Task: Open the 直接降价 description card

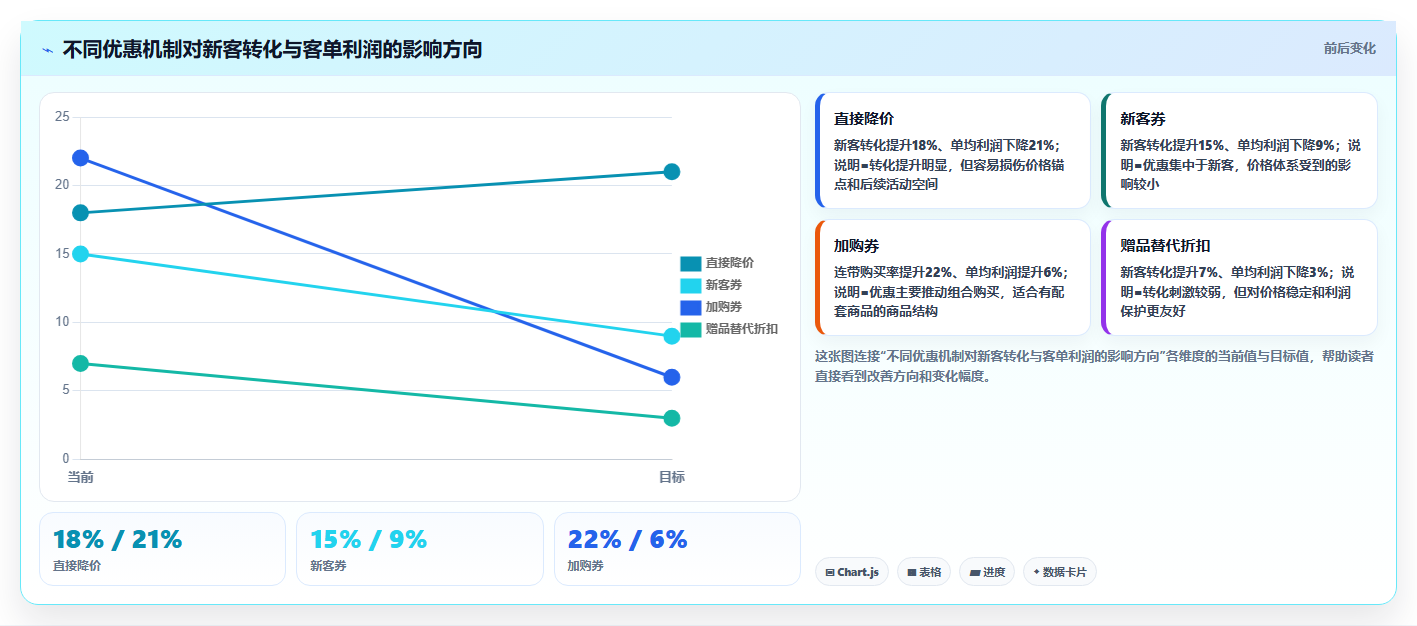Action: 953,150
